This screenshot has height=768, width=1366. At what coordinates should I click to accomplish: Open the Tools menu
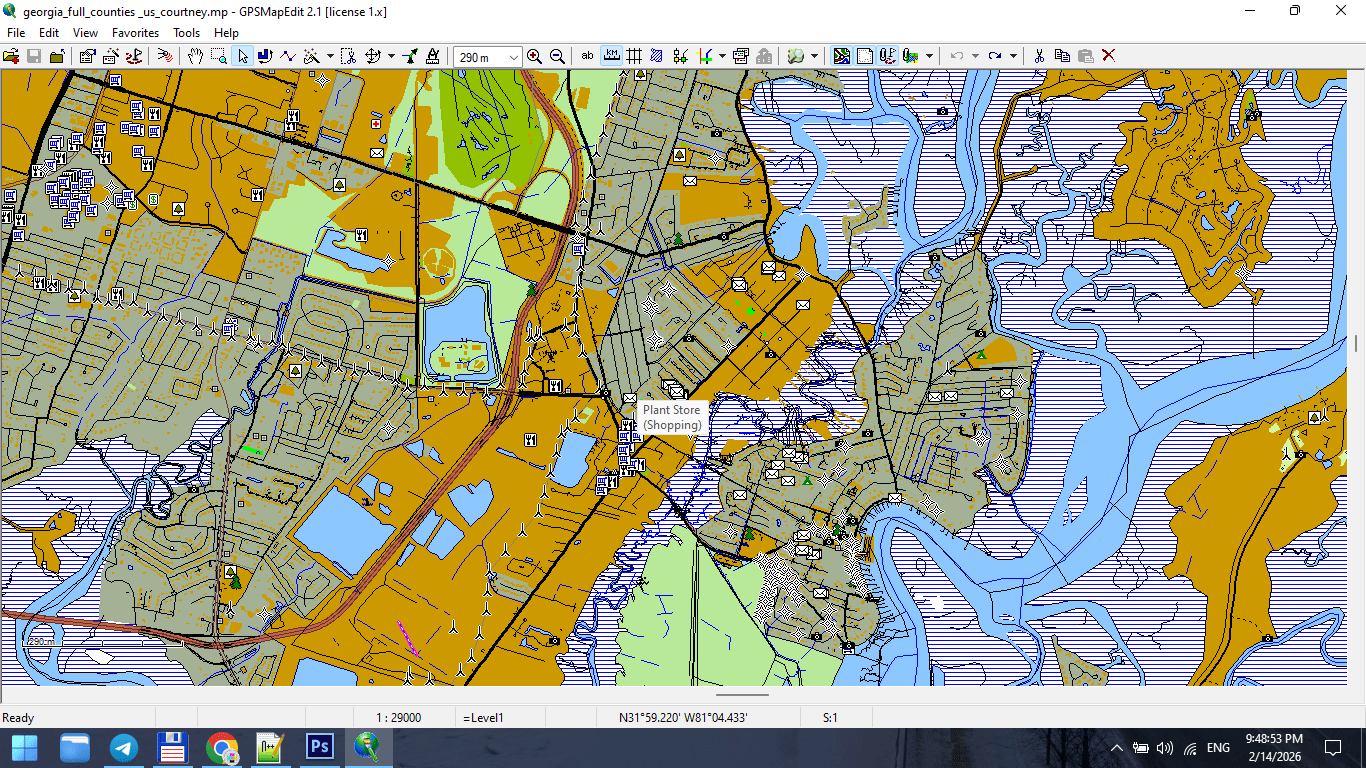pyautogui.click(x=186, y=32)
